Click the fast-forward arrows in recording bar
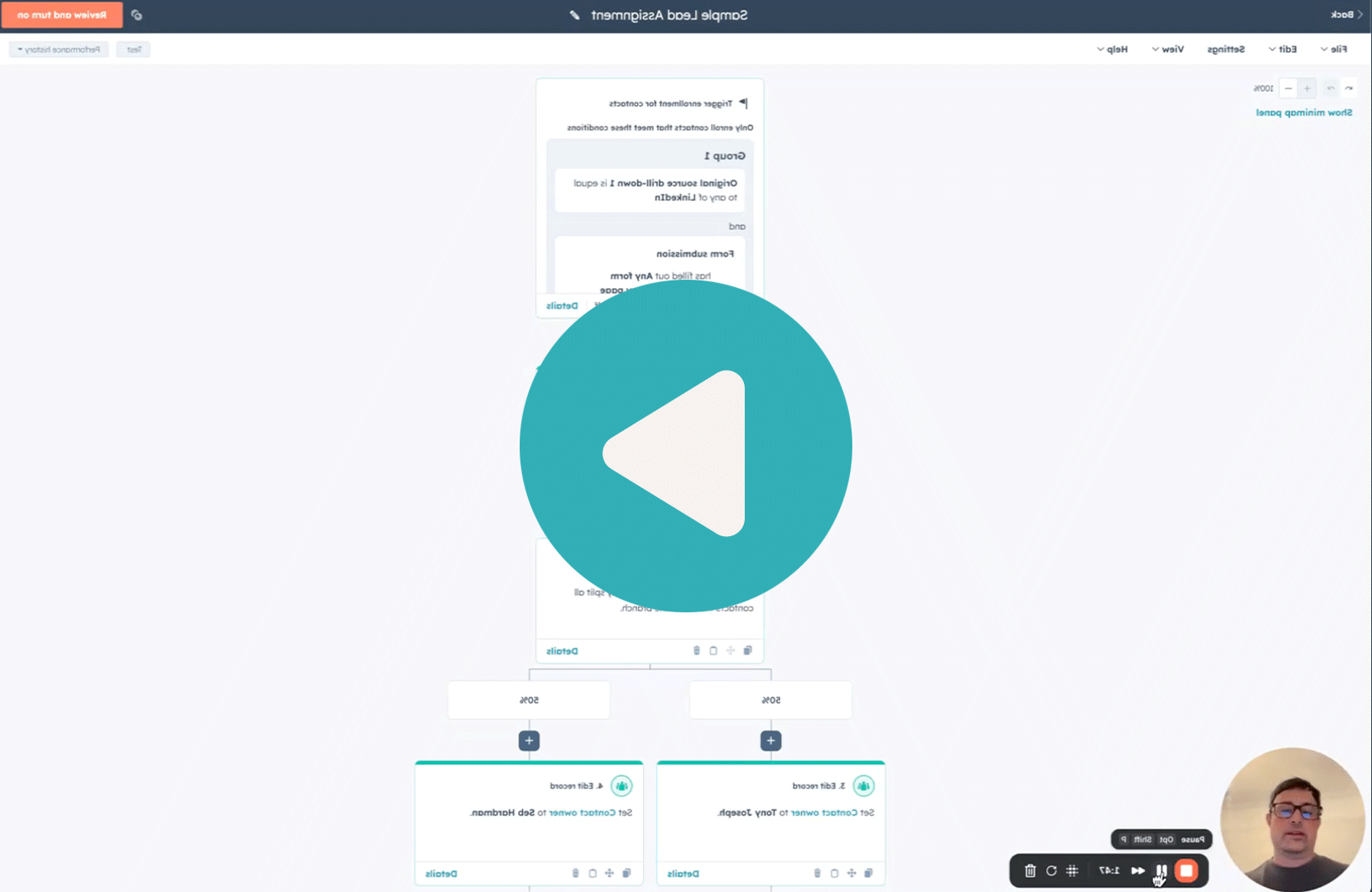 1138,870
